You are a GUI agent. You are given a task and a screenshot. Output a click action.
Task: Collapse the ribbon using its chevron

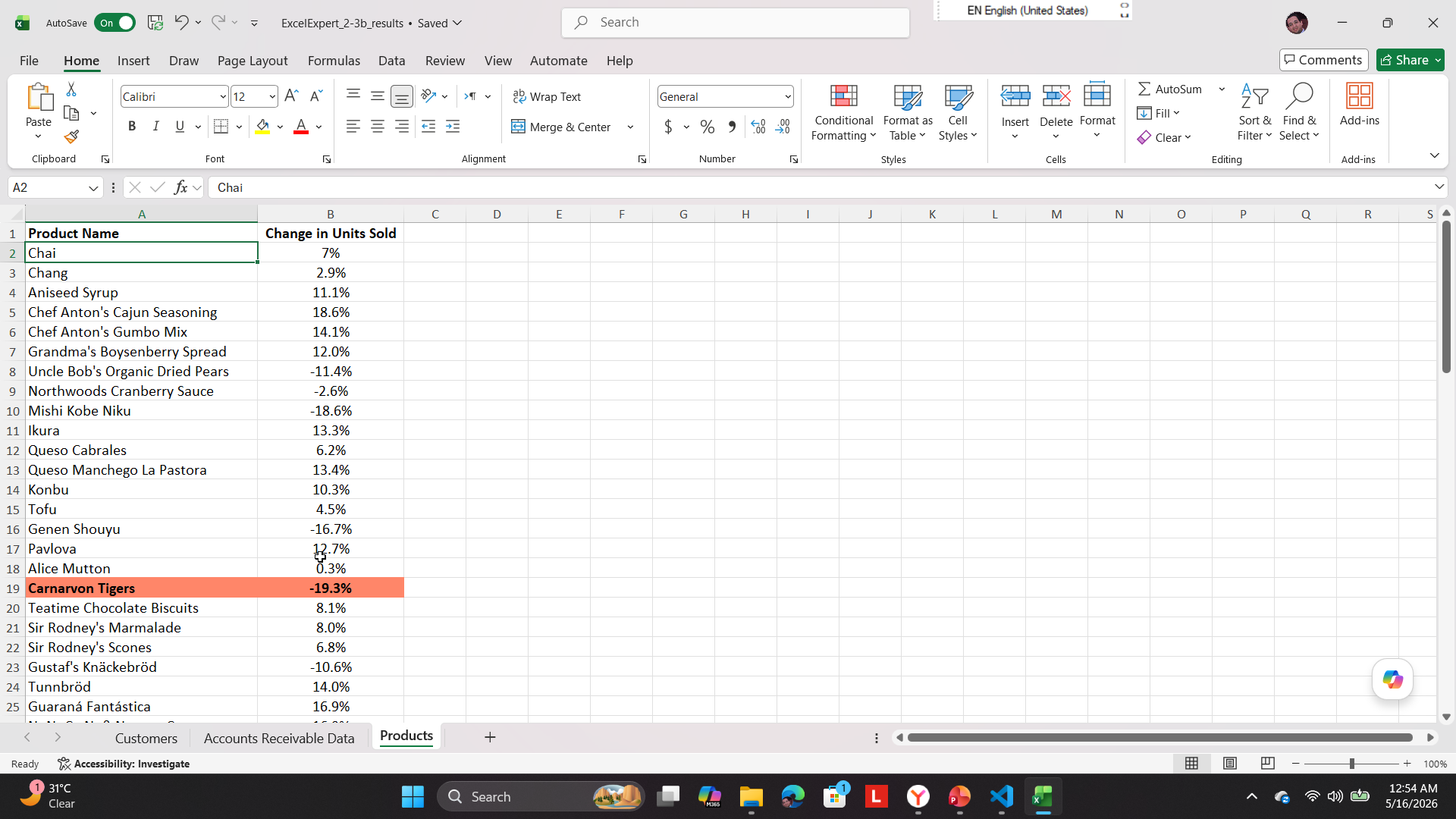[x=1434, y=155]
